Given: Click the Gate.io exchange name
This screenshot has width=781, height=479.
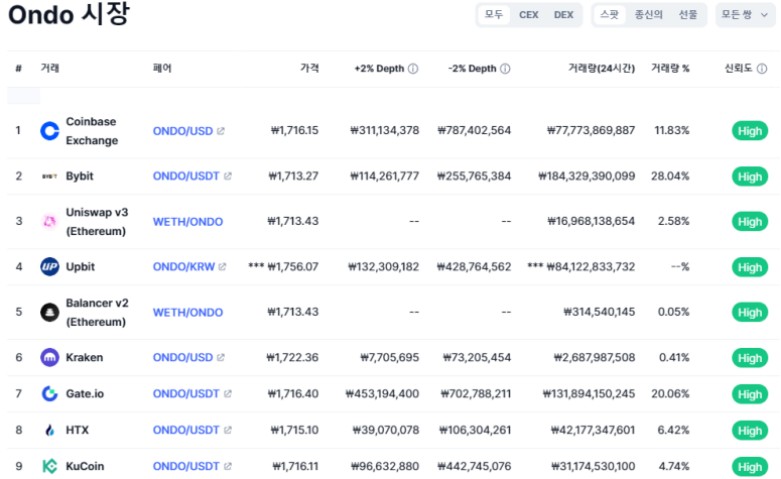Looking at the screenshot, I should pyautogui.click(x=85, y=394).
